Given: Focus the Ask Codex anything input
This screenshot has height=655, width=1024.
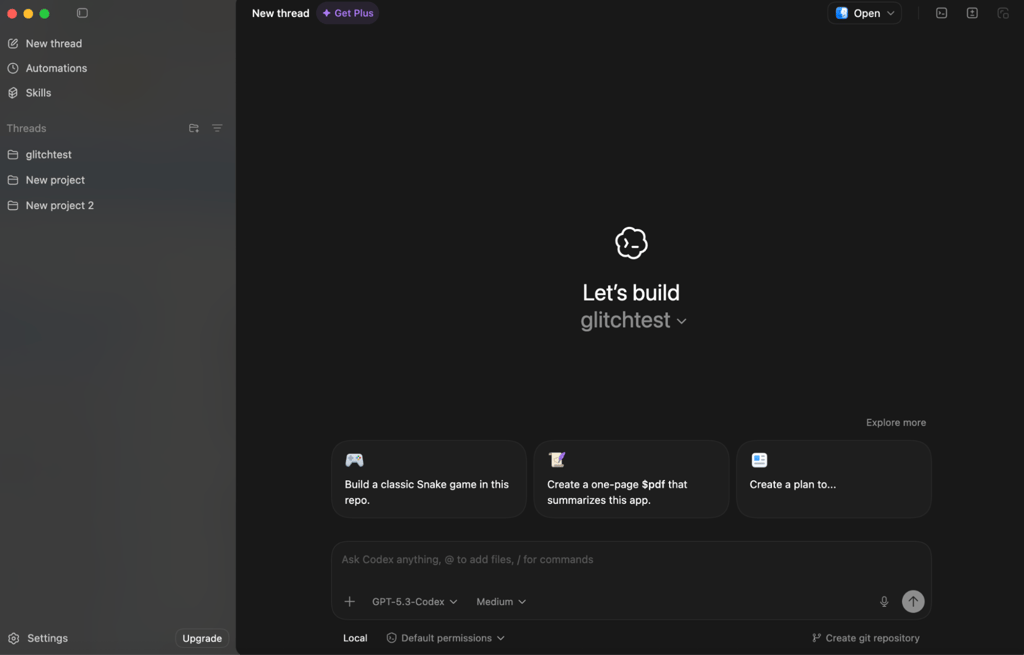Looking at the screenshot, I should coord(631,560).
